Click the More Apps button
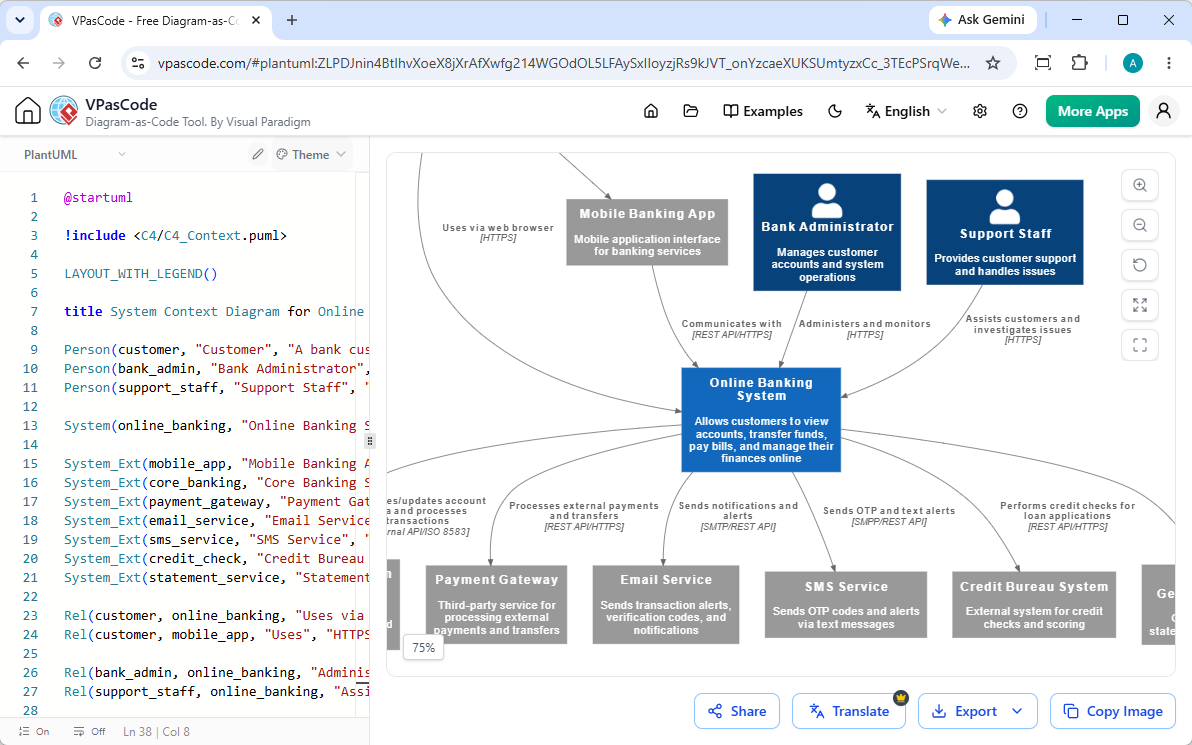This screenshot has width=1192, height=745. click(x=1092, y=111)
